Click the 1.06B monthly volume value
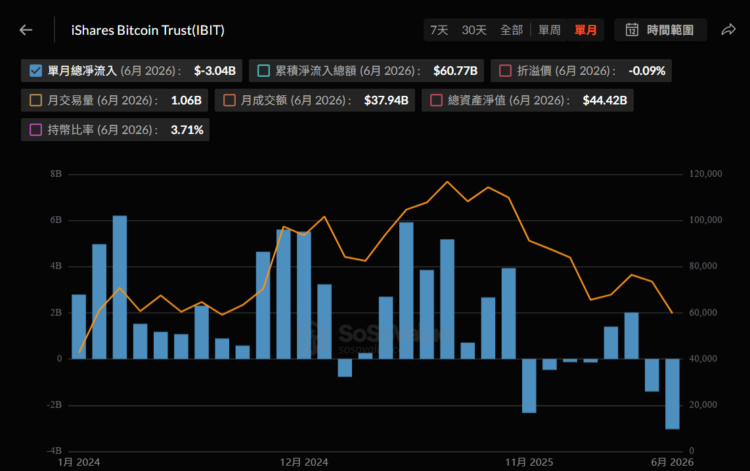This screenshot has width=750, height=471. coord(186,100)
